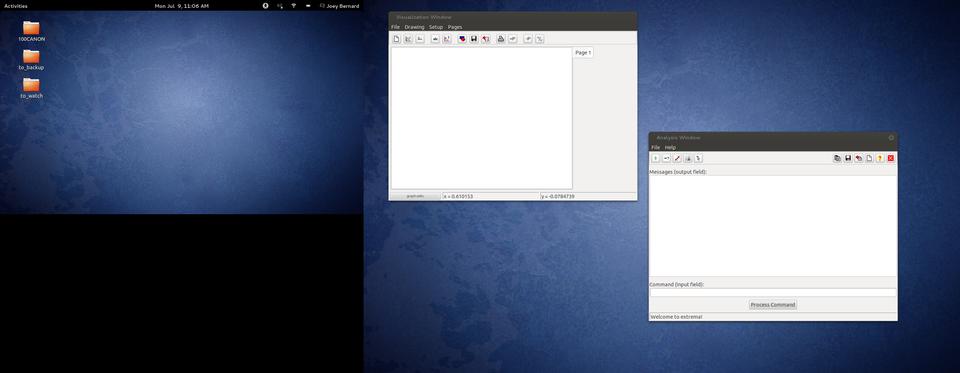This screenshot has height=373, width=960.
Task: Click the red-and-blue shield icon in Visualization toolbar
Action: coord(462,39)
